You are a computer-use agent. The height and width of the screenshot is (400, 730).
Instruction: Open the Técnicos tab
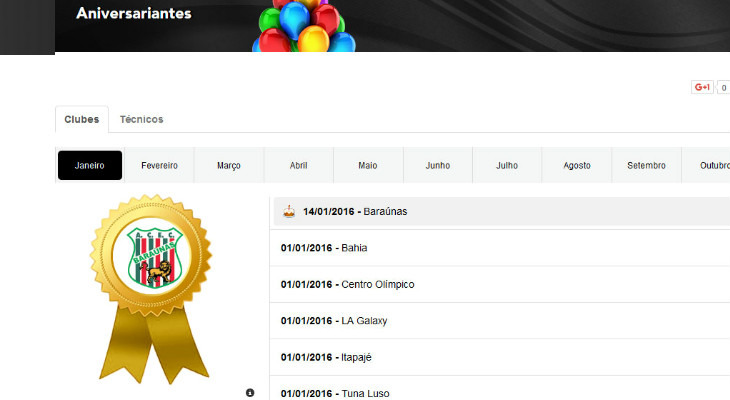(141, 119)
